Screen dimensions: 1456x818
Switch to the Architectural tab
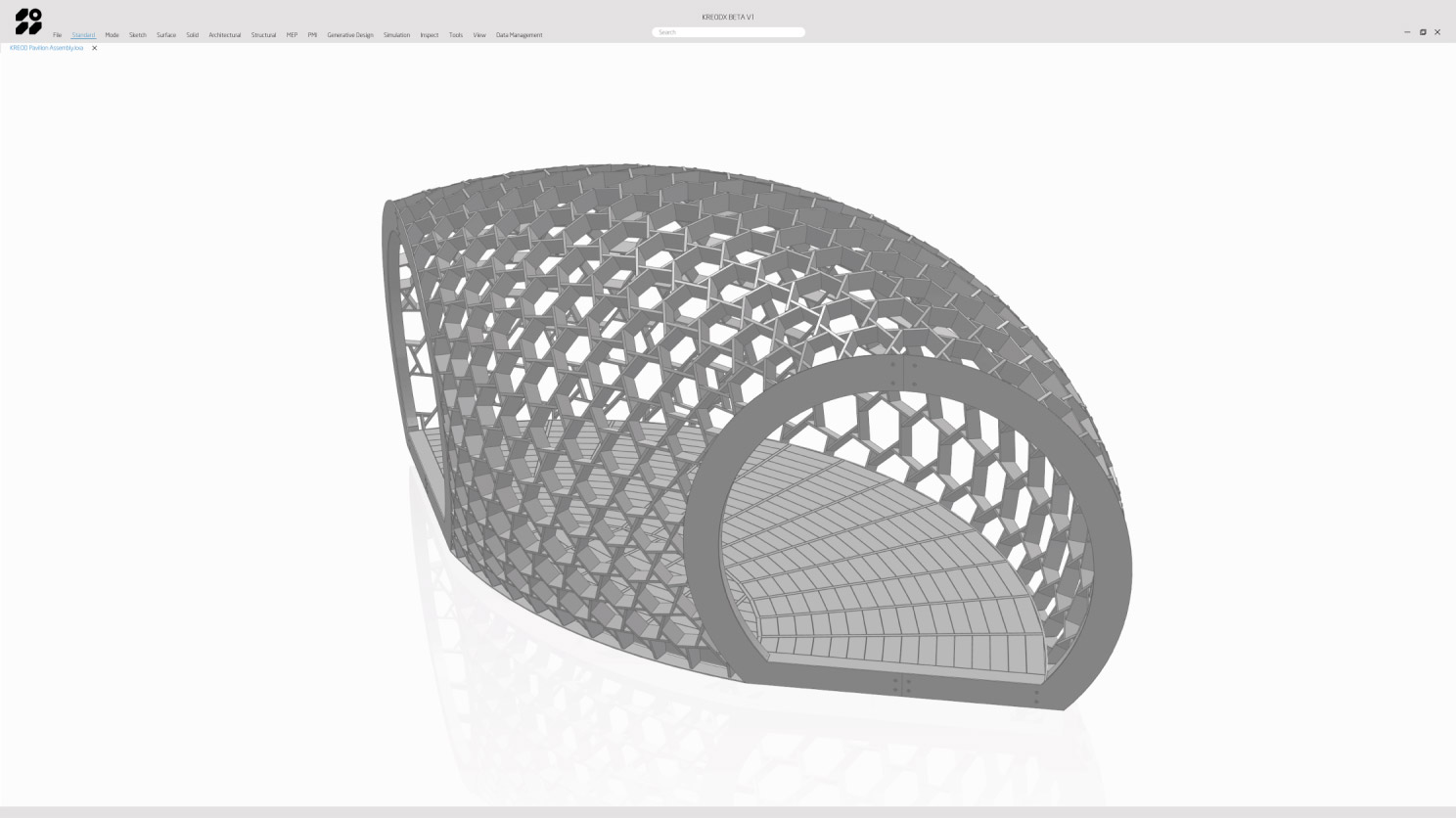224,35
